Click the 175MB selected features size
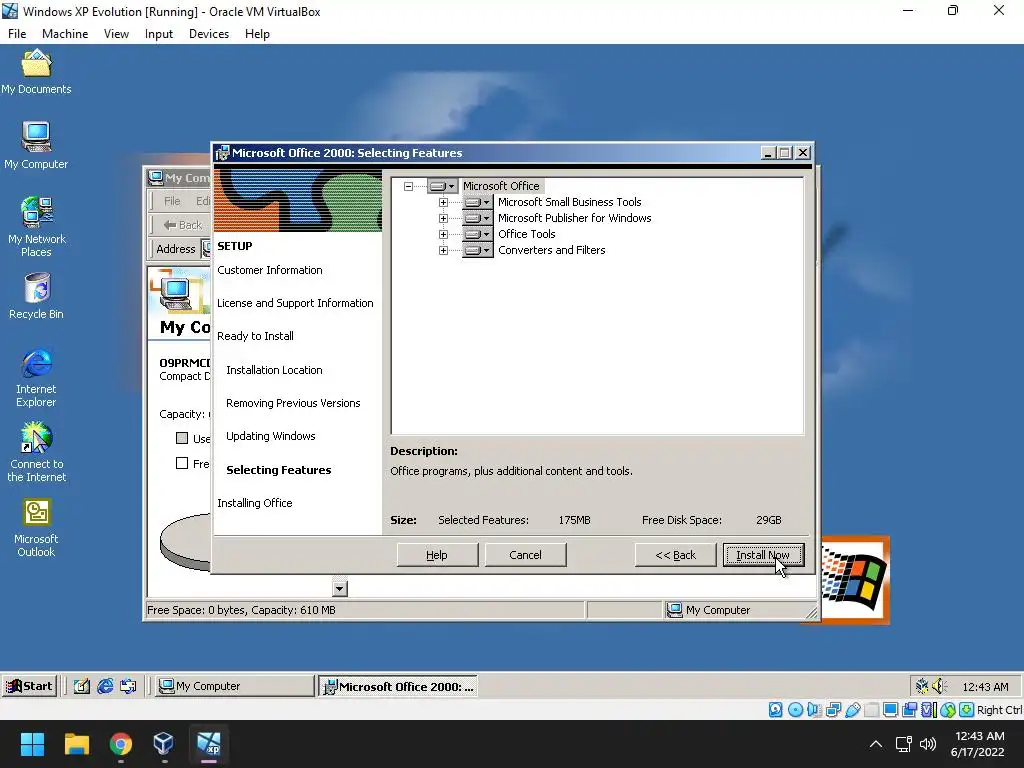This screenshot has width=1024, height=768. tap(574, 520)
